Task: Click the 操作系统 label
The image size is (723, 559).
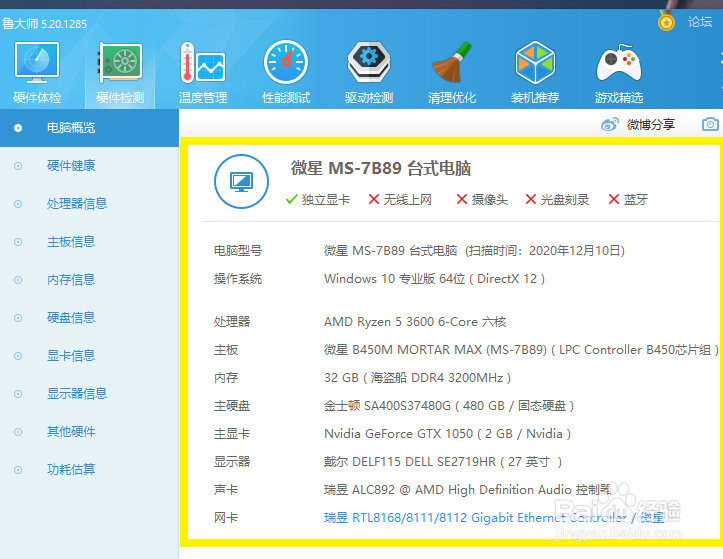Action: coord(238,279)
